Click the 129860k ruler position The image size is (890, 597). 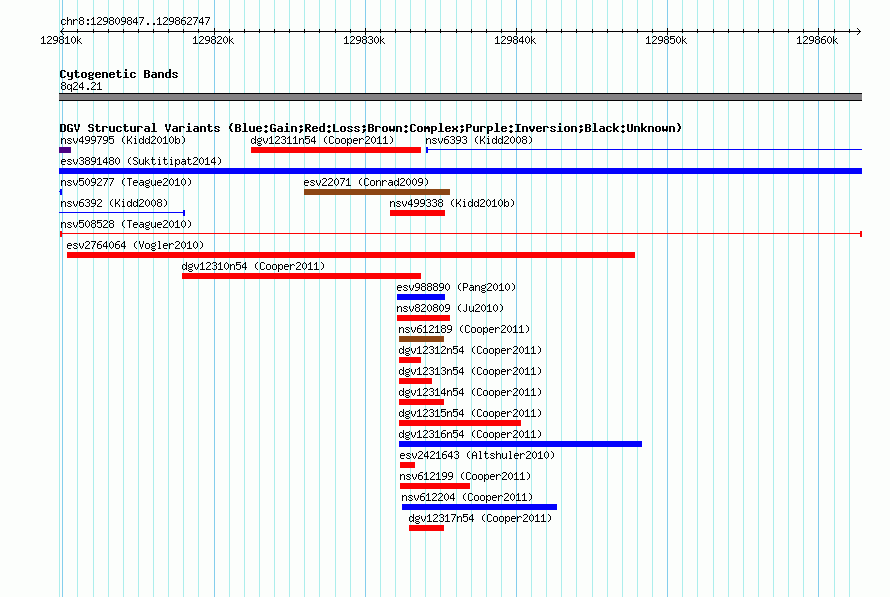click(817, 40)
